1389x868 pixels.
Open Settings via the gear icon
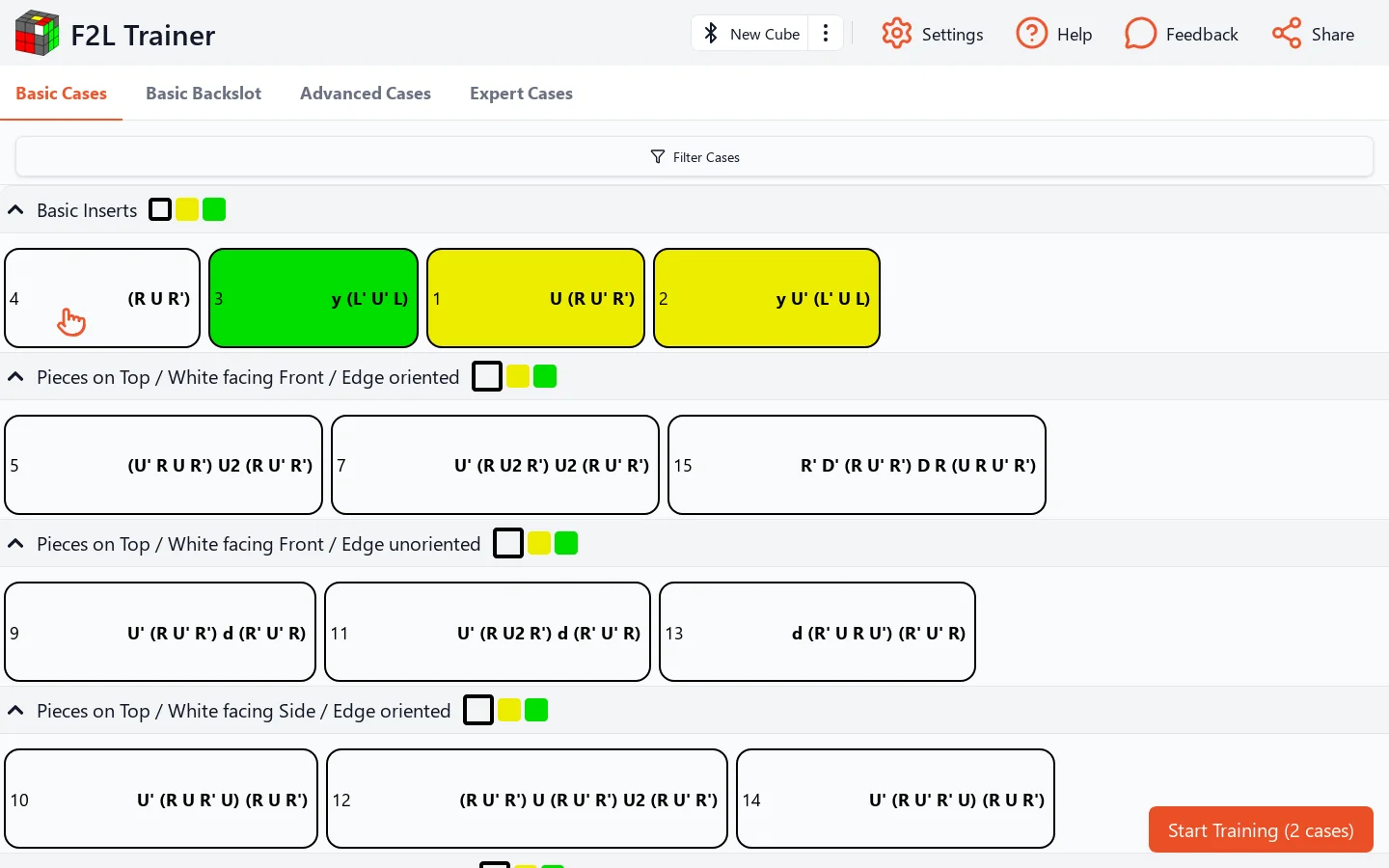click(x=897, y=34)
